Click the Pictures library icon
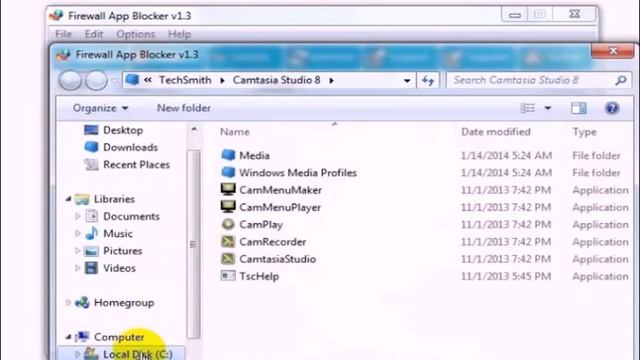 point(91,251)
